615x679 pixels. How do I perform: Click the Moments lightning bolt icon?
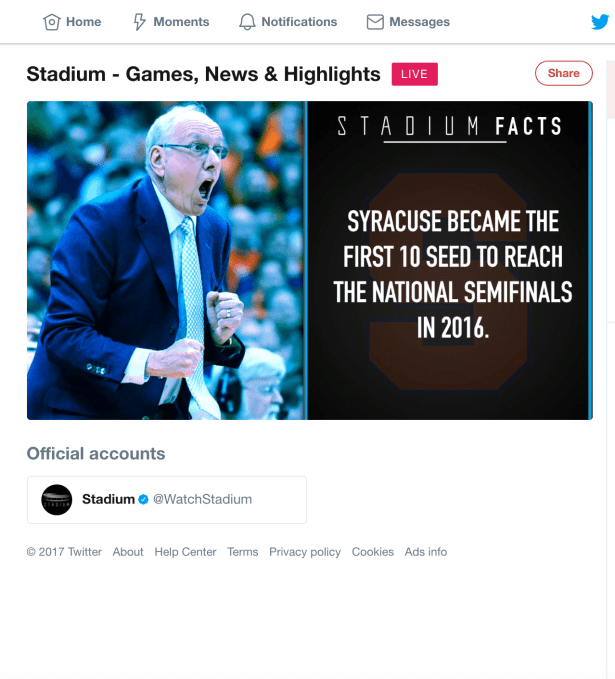click(x=139, y=22)
